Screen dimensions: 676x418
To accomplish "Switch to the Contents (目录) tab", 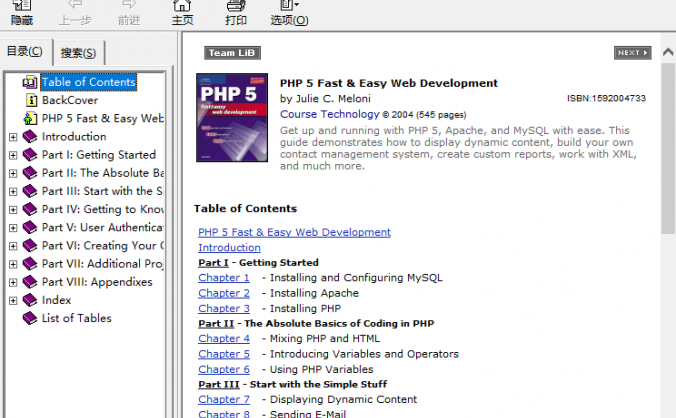I will 25,52.
